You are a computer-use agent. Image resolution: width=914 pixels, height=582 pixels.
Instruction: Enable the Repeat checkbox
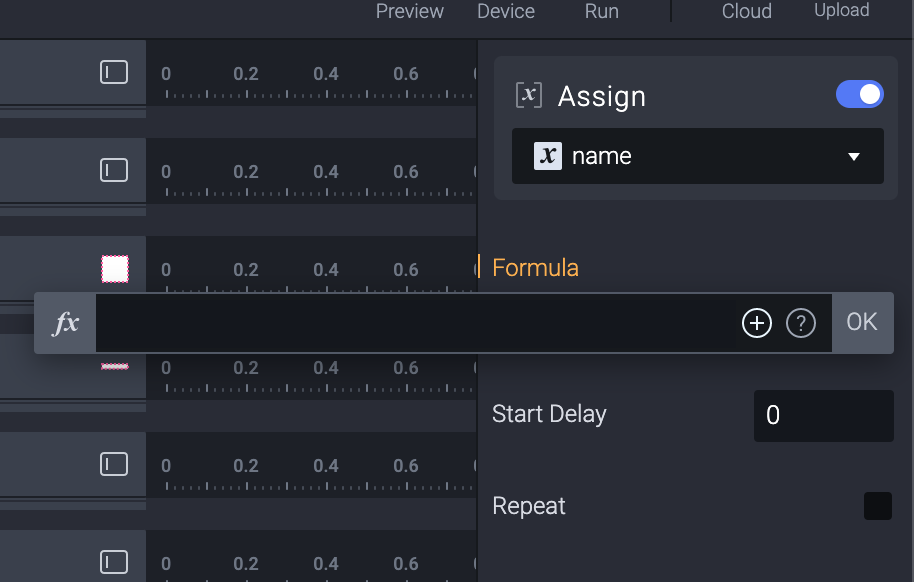877,506
